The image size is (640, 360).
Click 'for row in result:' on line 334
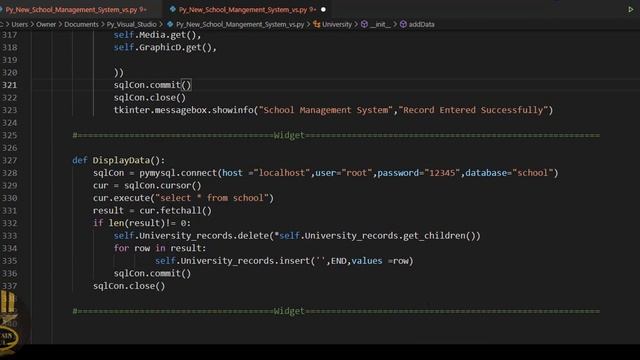(x=160, y=248)
